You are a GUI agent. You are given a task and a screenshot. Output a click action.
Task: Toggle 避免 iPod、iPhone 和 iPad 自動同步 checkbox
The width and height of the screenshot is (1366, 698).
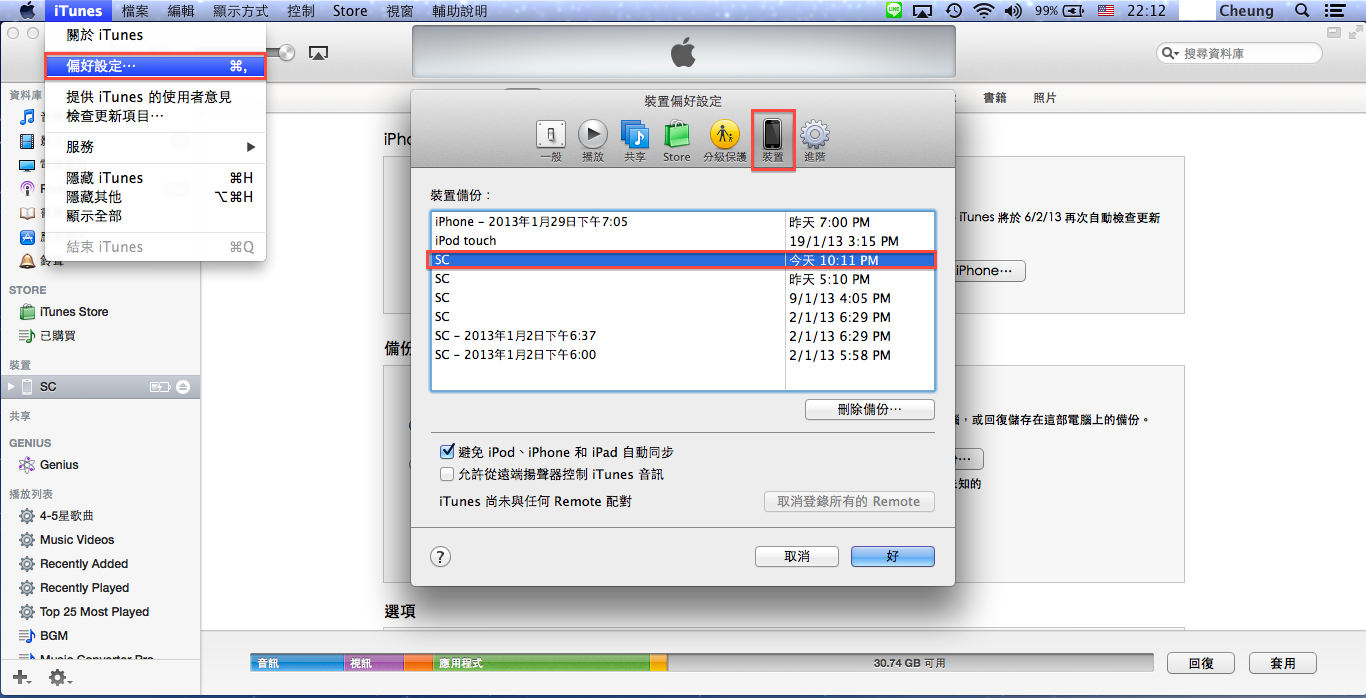[447, 452]
